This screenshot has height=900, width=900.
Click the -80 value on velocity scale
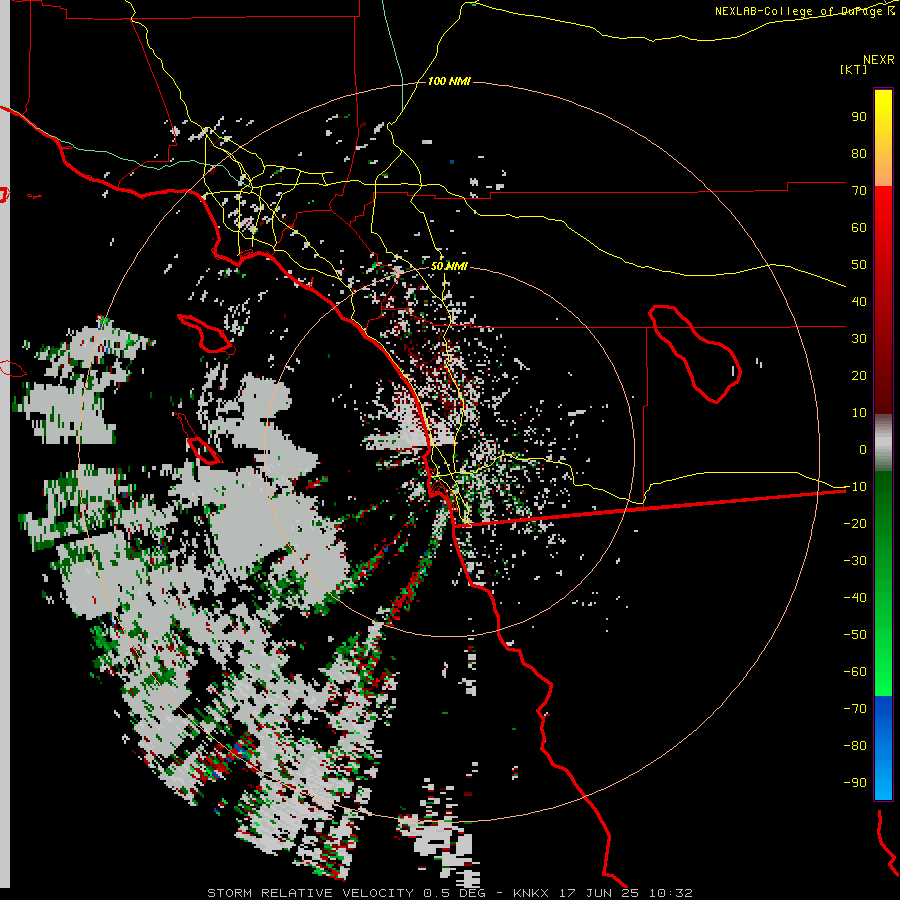coord(855,746)
